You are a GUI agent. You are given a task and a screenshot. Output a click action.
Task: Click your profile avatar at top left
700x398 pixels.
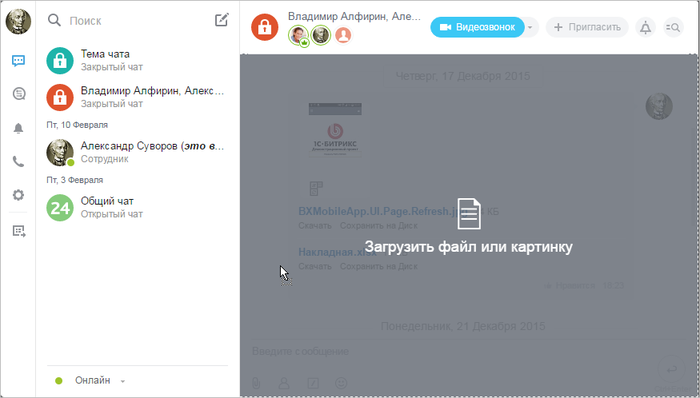(x=18, y=21)
